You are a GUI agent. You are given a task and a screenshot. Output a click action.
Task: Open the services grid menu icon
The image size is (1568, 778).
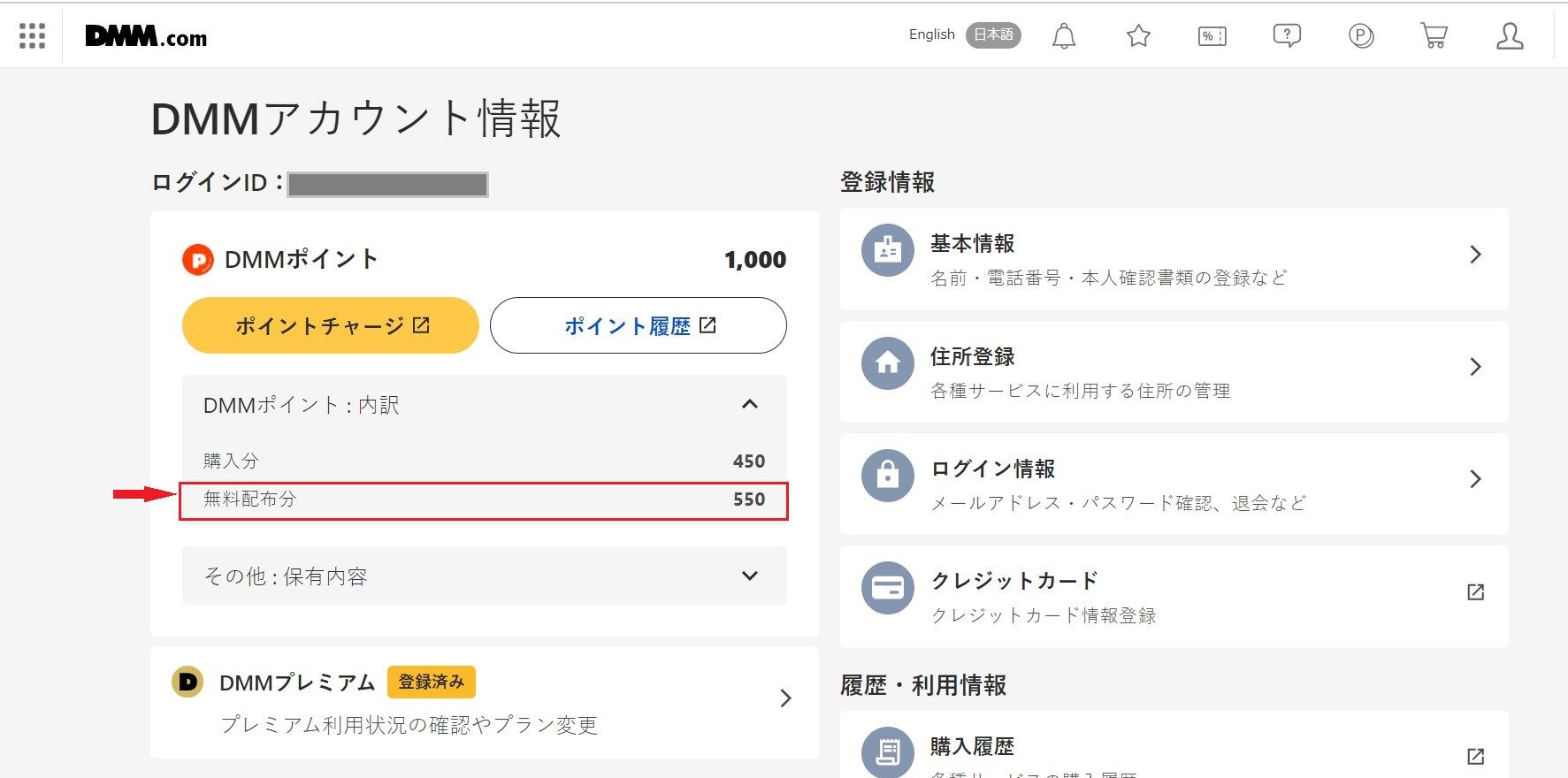[x=32, y=35]
